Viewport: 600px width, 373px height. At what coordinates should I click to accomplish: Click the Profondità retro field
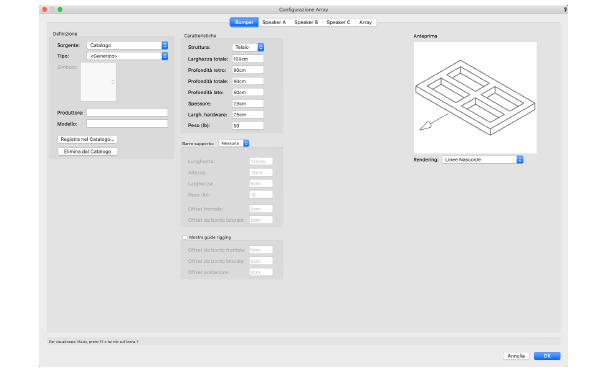click(248, 70)
